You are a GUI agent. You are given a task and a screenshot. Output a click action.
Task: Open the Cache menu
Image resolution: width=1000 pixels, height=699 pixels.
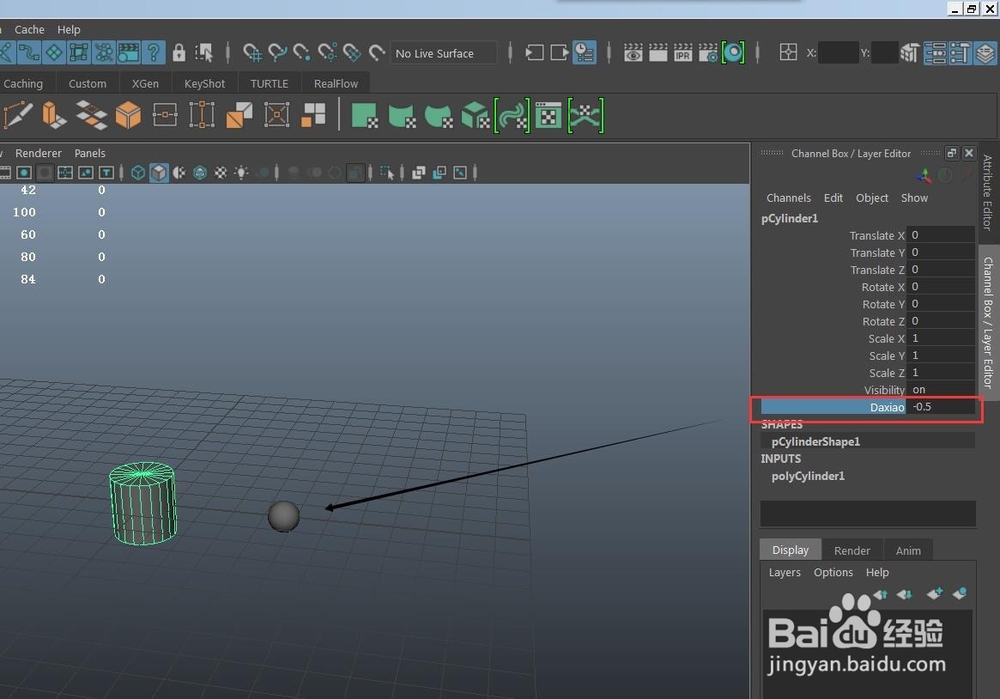pyautogui.click(x=29, y=29)
